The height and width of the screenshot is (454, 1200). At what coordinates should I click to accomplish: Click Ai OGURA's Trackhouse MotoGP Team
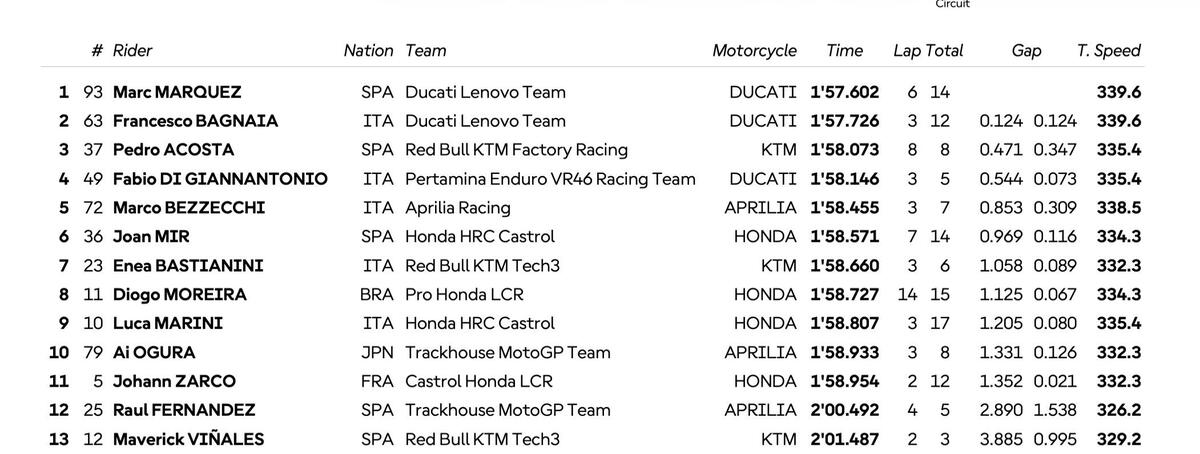pos(507,353)
